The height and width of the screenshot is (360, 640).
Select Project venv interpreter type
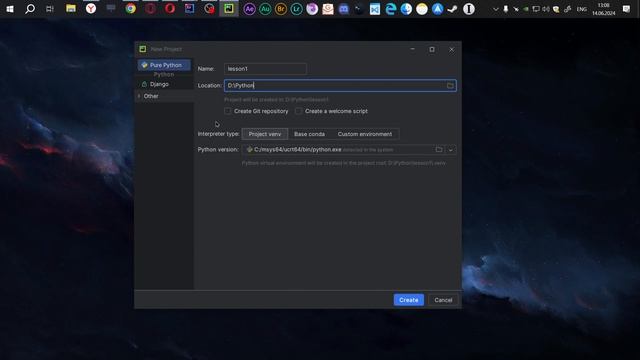264,134
